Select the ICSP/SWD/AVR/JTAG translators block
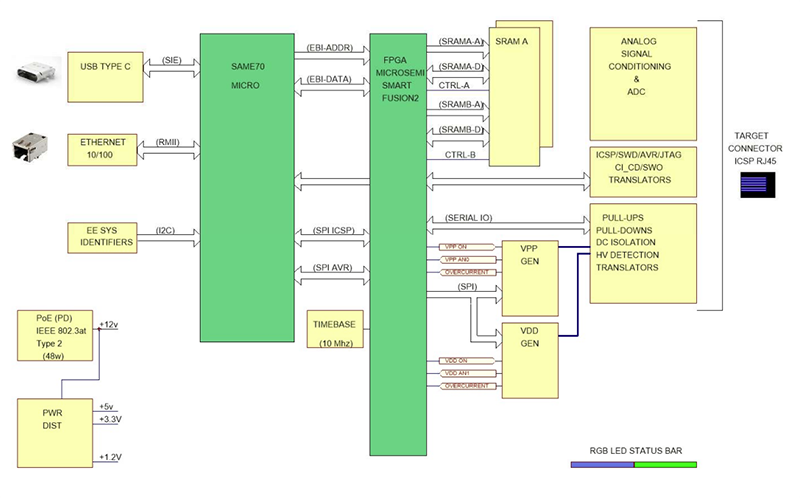 click(640, 172)
